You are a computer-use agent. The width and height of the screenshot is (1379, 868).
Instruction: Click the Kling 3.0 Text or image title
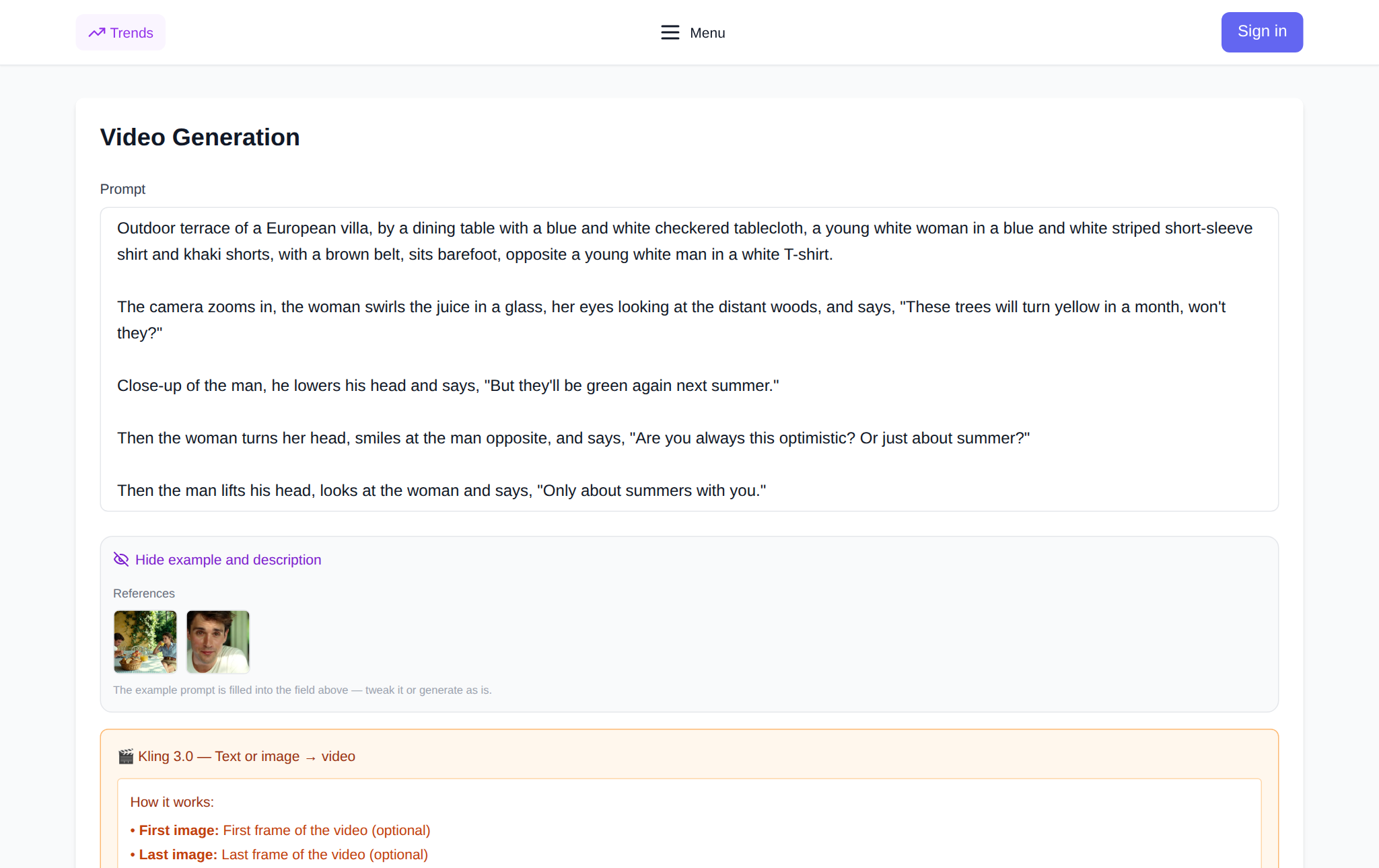coord(246,756)
